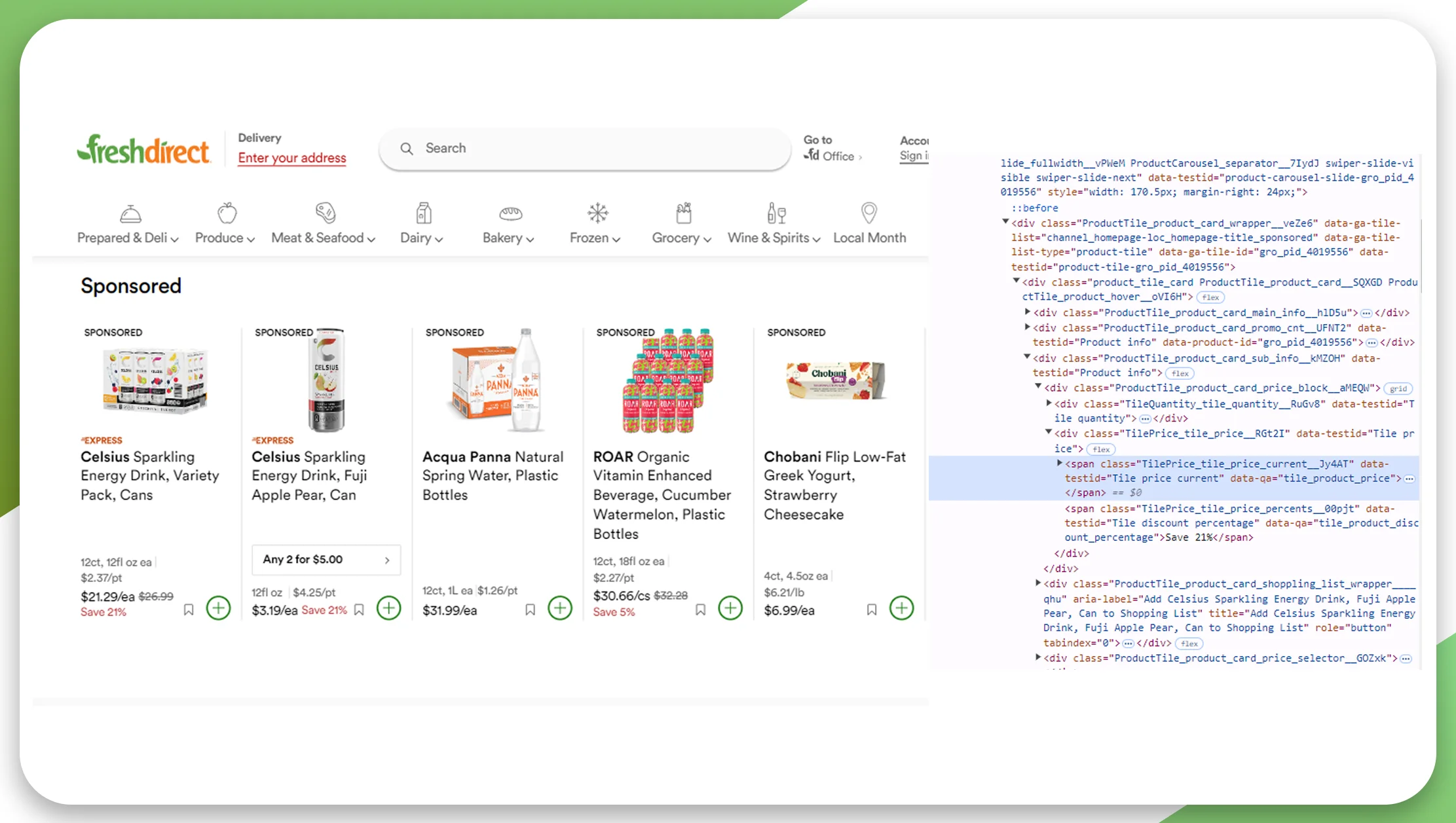Expand the ProductTile_product_card_price_selector div node
Screen dimensions: 1456x823
pos(1038,657)
